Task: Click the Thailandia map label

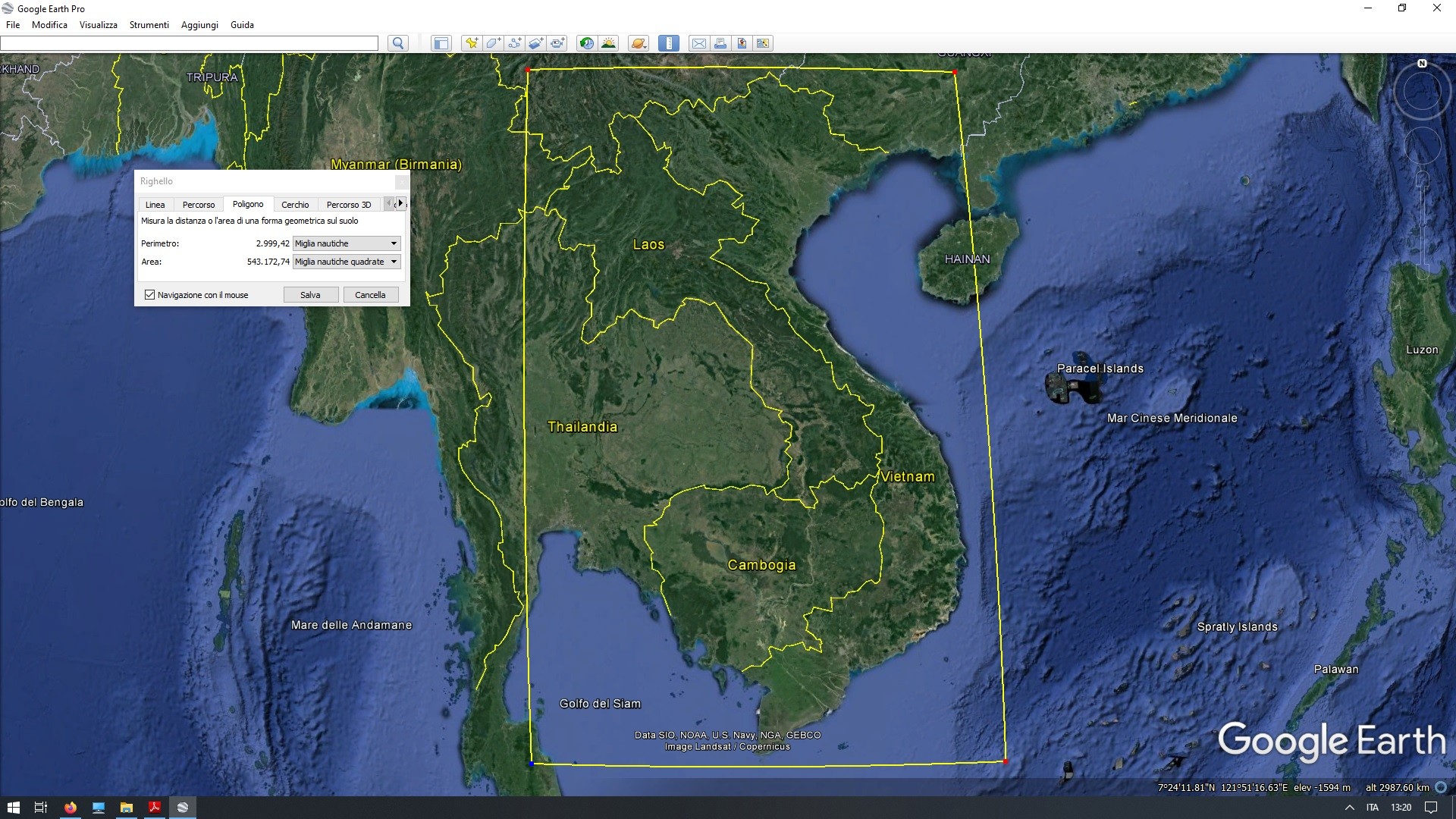Action: (582, 427)
